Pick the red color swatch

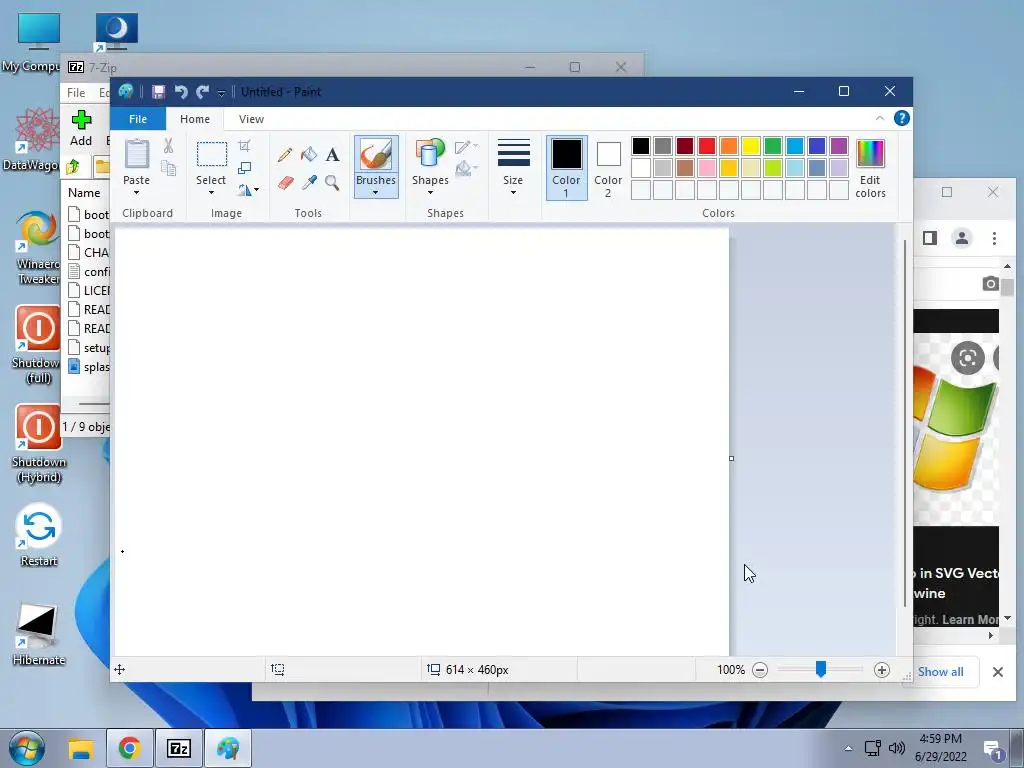pos(707,146)
